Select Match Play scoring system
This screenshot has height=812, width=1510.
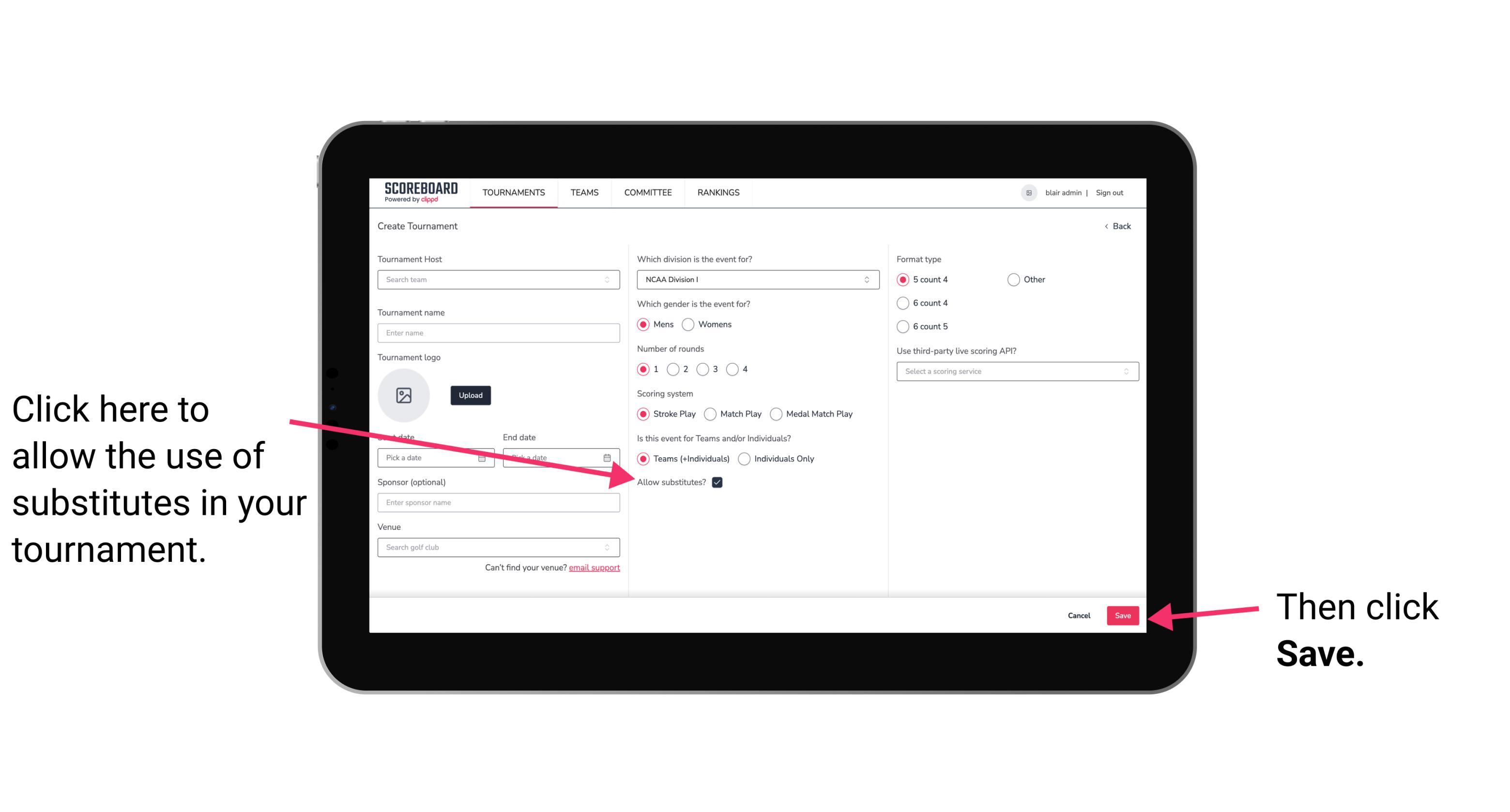pos(711,413)
